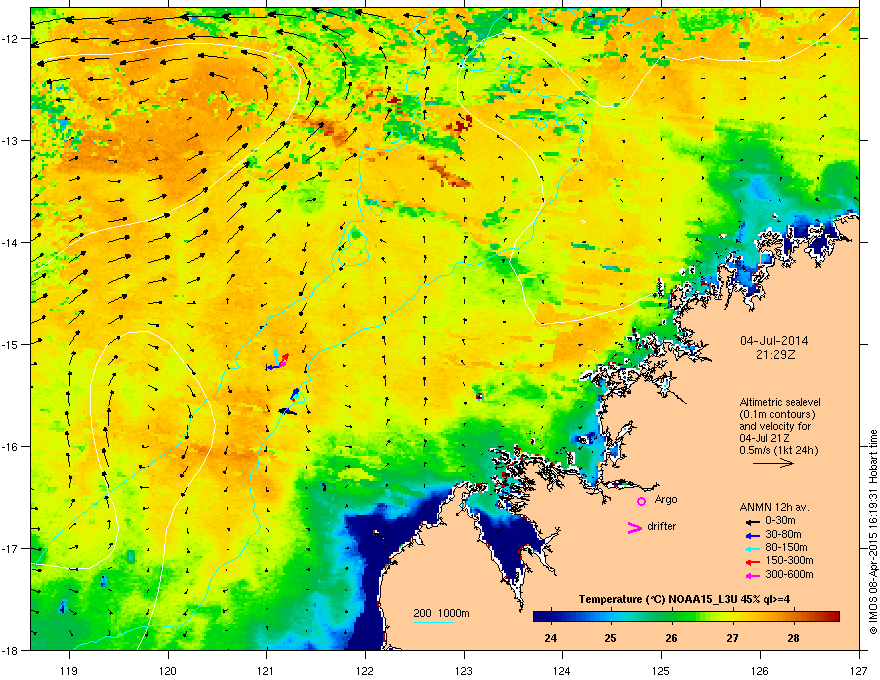Click the longitude axis label '121'
Screen dimensions: 880x680
pyautogui.click(x=266, y=670)
